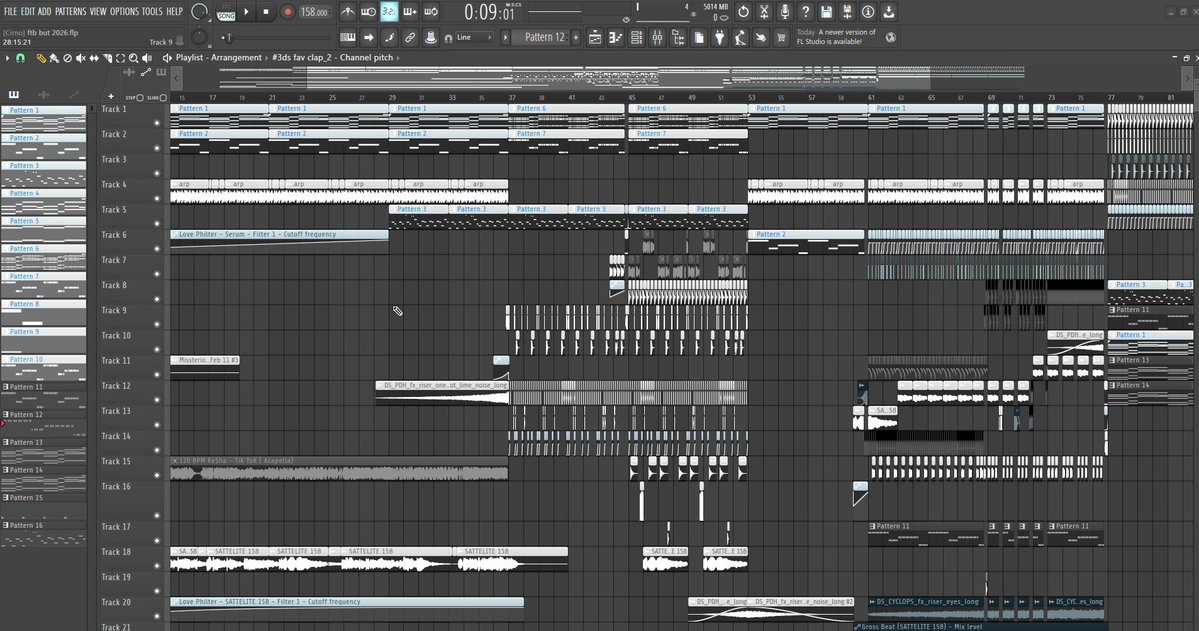Open the Browser tree icon
Image resolution: width=1199 pixels, height=631 pixels.
pyautogui.click(x=677, y=37)
